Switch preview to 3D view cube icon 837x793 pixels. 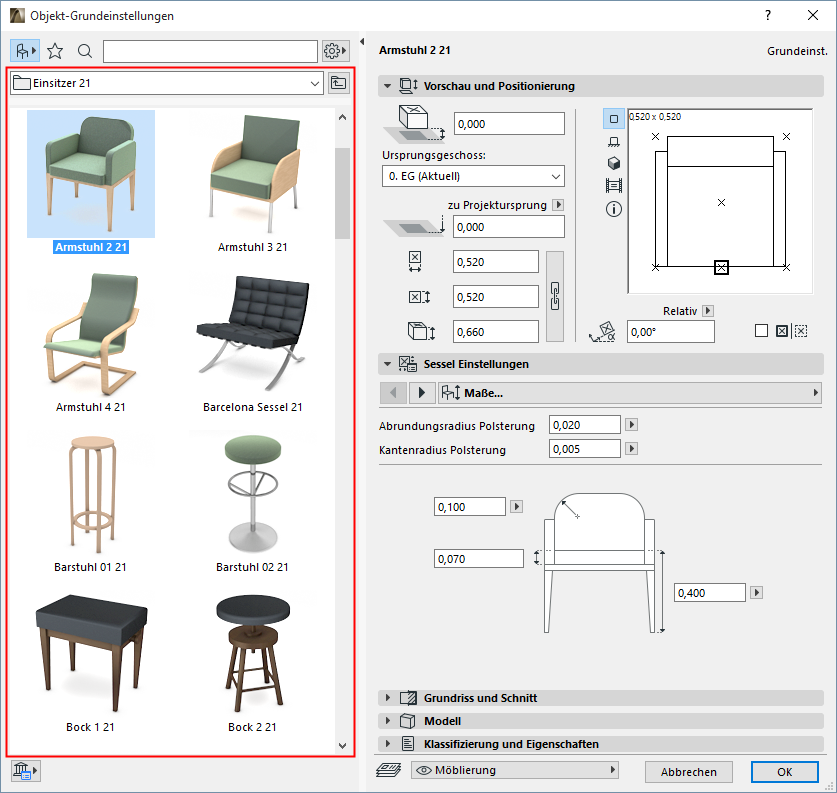[x=614, y=163]
